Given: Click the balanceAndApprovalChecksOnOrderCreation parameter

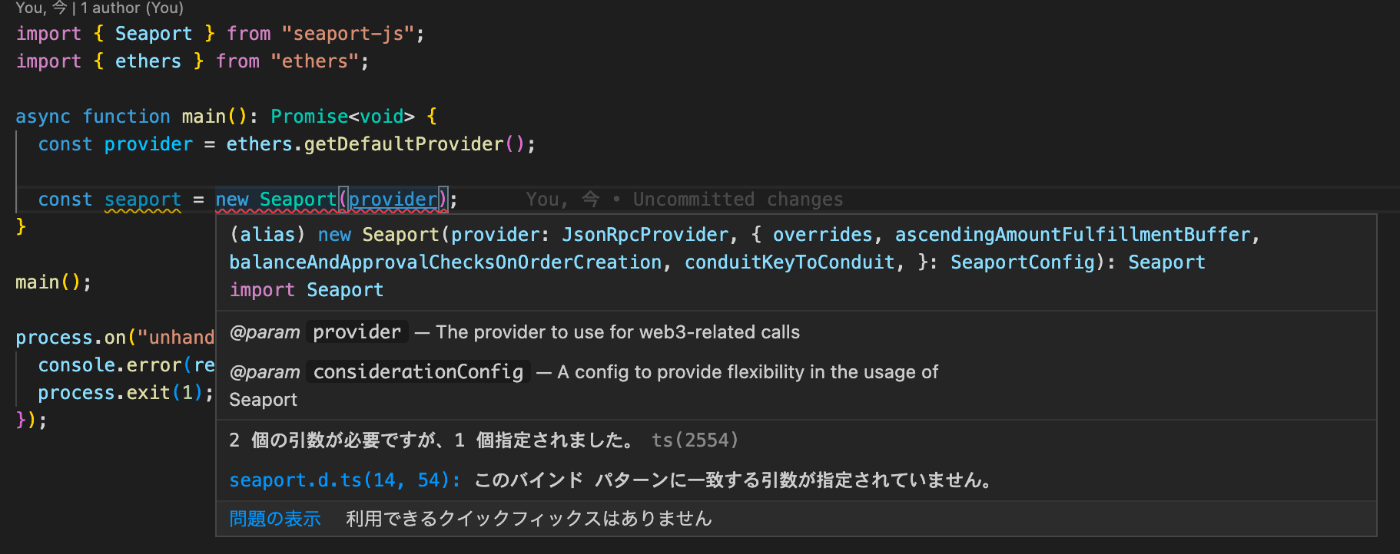Looking at the screenshot, I should point(445,262).
